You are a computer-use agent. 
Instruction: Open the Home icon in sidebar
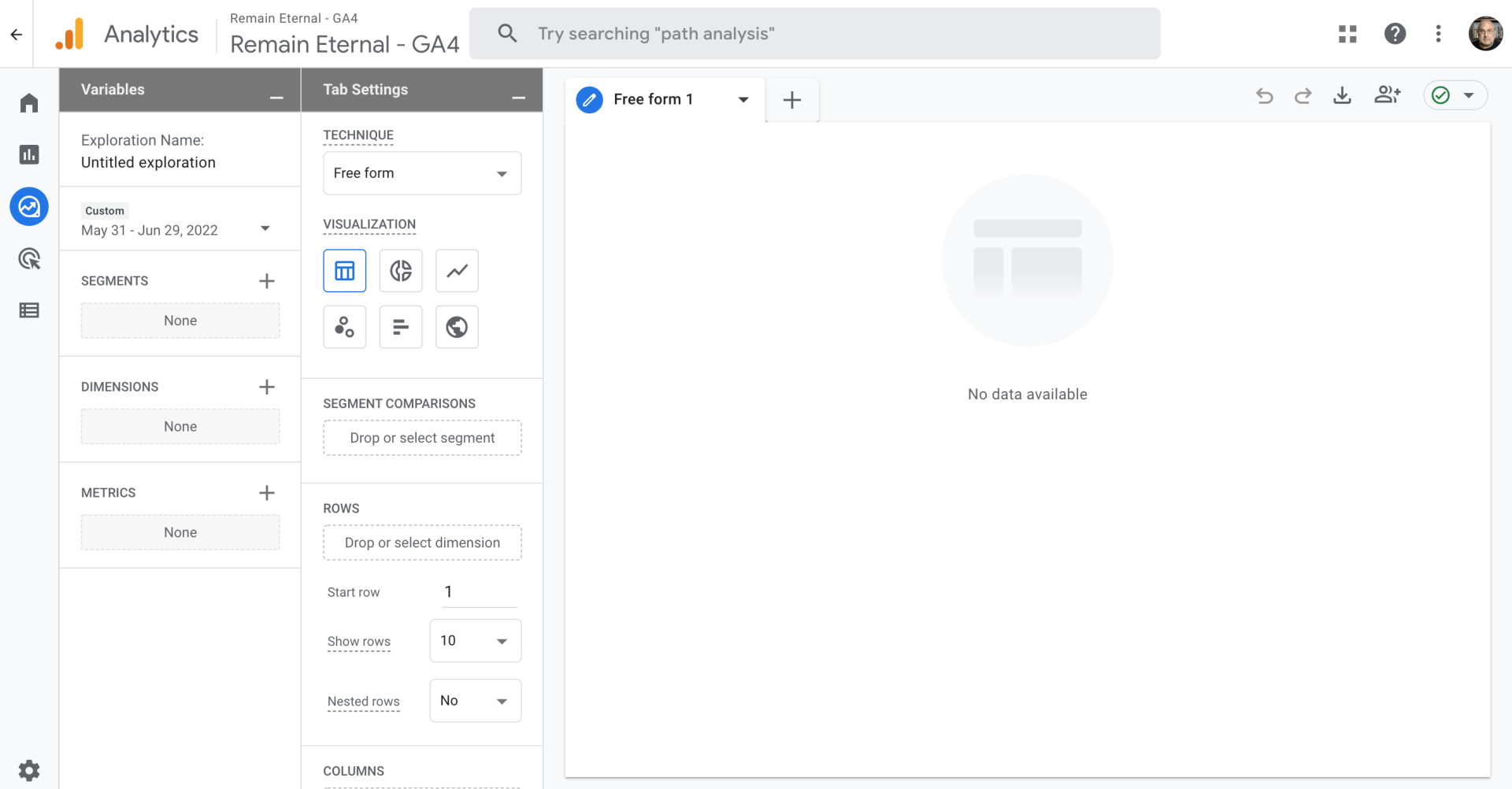29,103
